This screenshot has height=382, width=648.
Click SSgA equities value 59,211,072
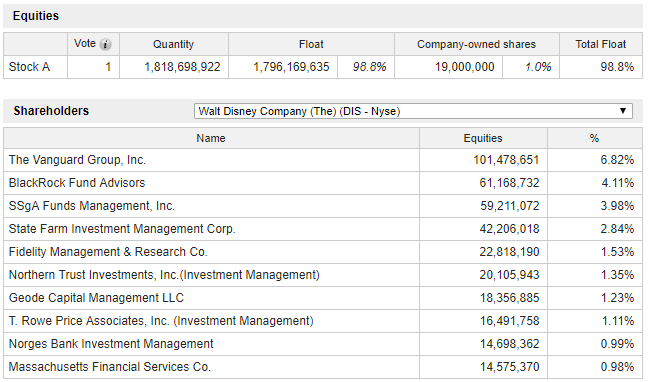click(510, 206)
